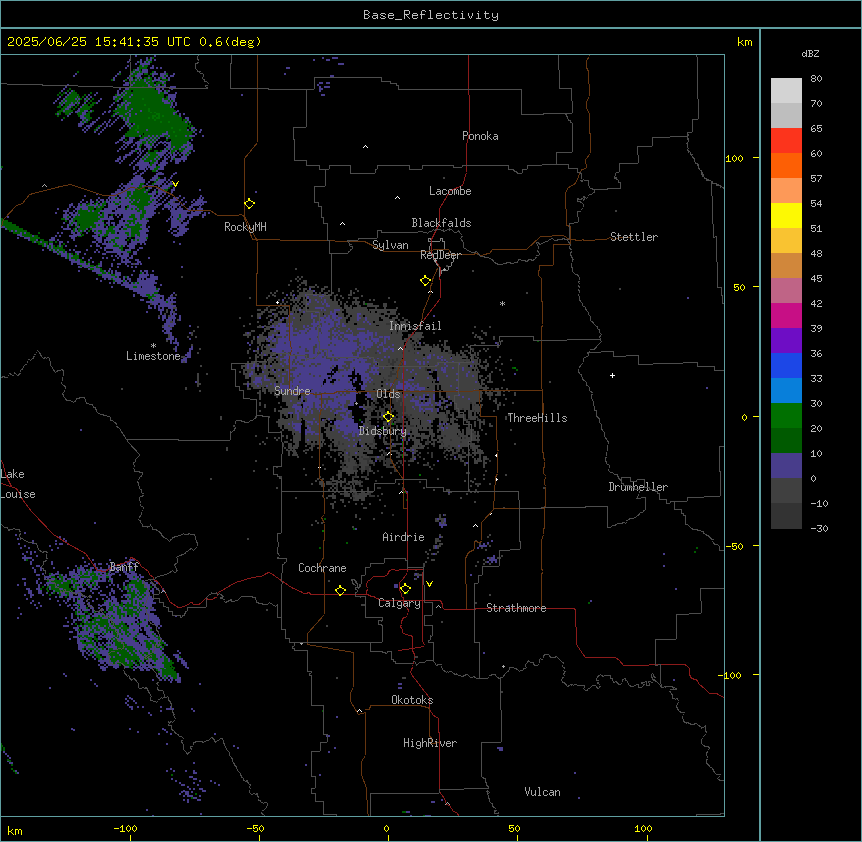Click the asterisk marker east of Innisfail
This screenshot has width=862, height=842.
pos(502,304)
